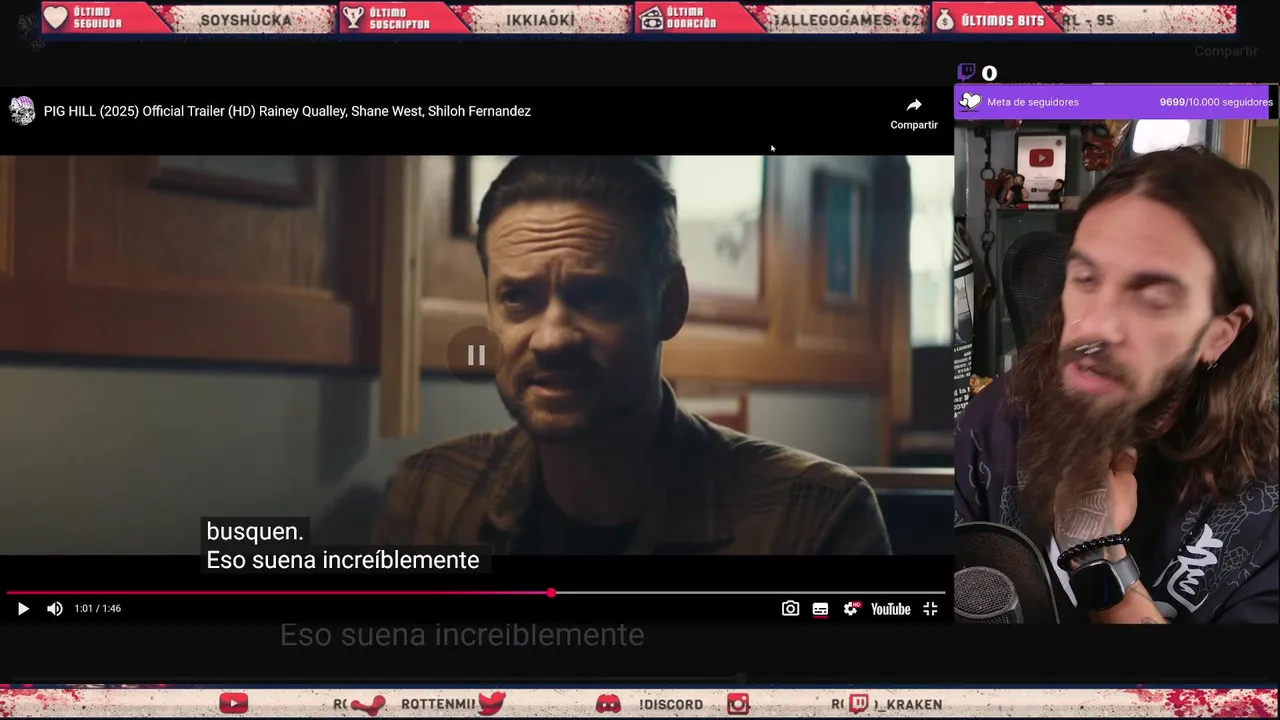Click the play button in the player controls
The image size is (1280, 720).
pos(23,609)
